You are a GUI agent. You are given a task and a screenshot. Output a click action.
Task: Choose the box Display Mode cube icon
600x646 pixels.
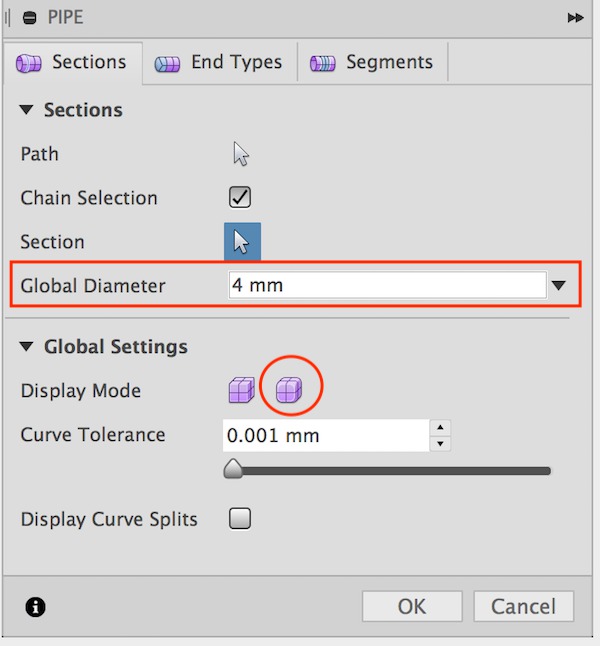241,390
